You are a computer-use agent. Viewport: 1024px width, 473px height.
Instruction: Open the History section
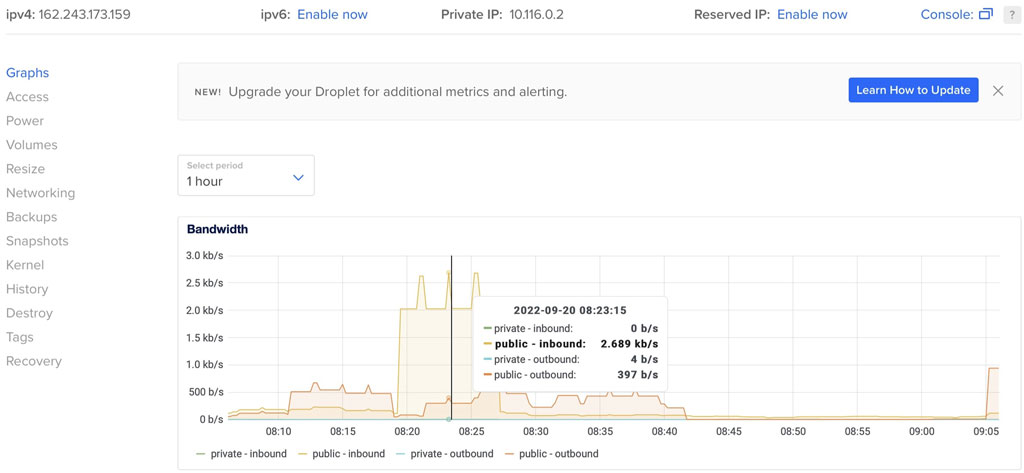point(27,289)
